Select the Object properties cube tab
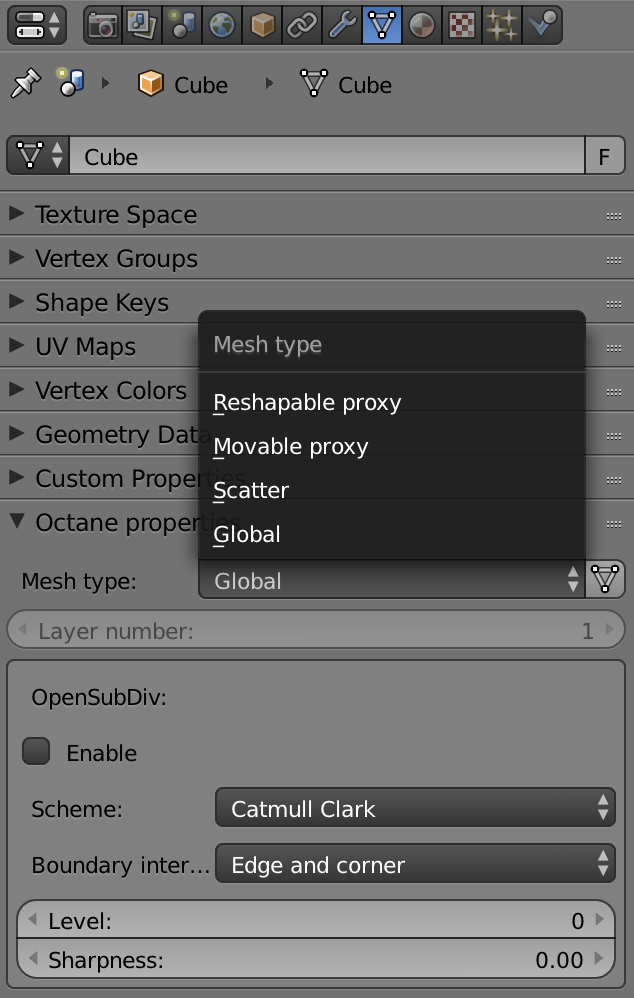The image size is (634, 998). pos(262,25)
